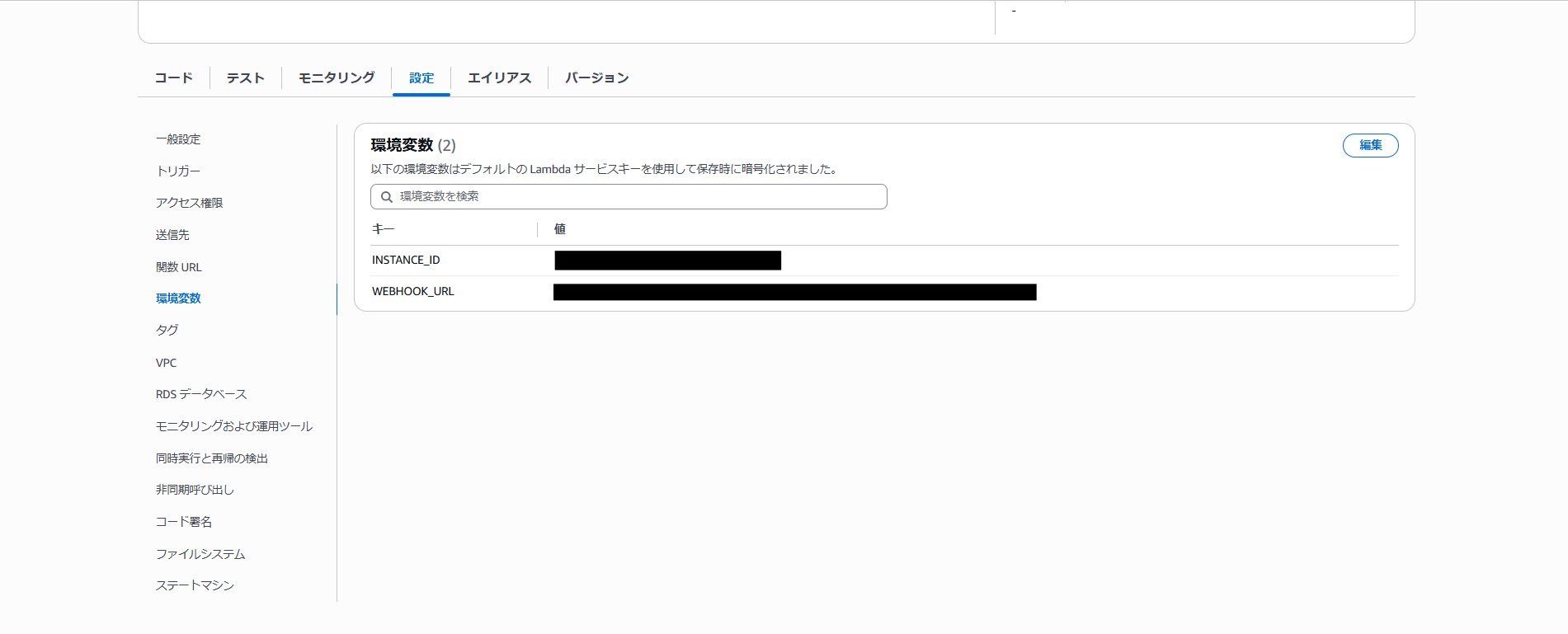Select 非同期呼び出し in the sidebar
The image size is (1568, 634).
tap(195, 490)
